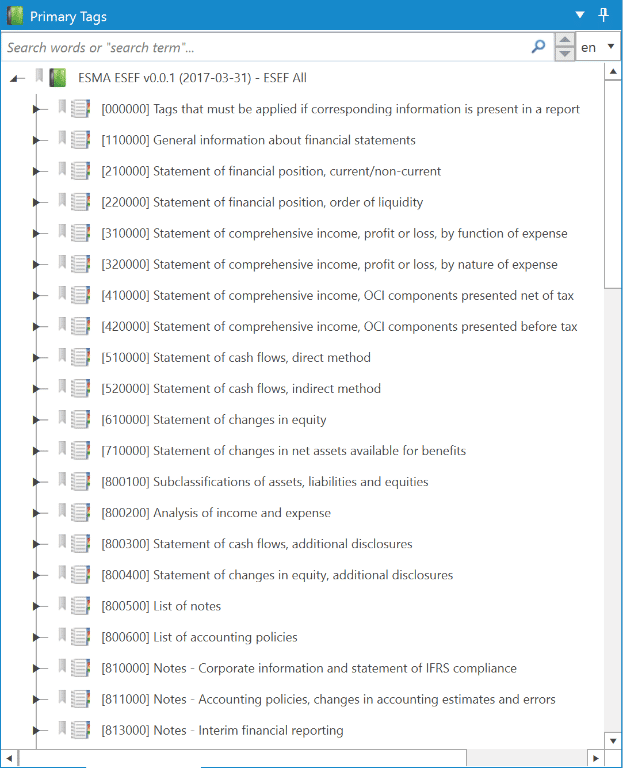Click the sheet icon of [610000] changes in equity
Screen dimensions: 623x768
coord(80,420)
